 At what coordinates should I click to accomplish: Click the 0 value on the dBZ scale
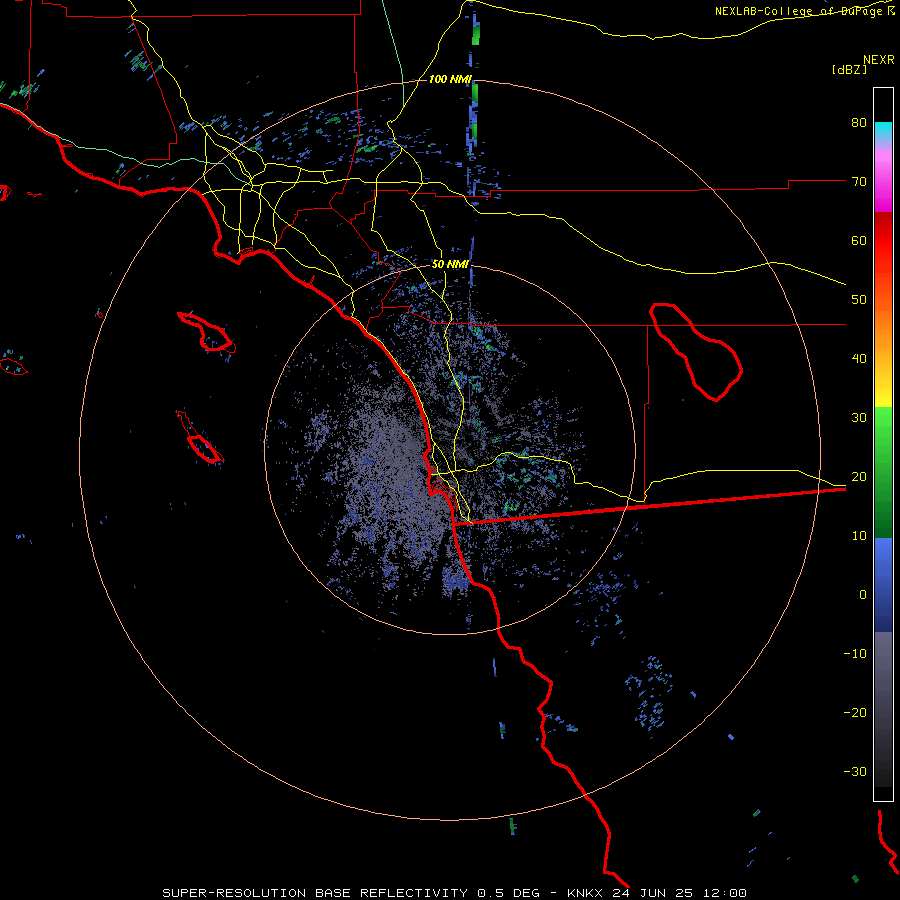[863, 595]
